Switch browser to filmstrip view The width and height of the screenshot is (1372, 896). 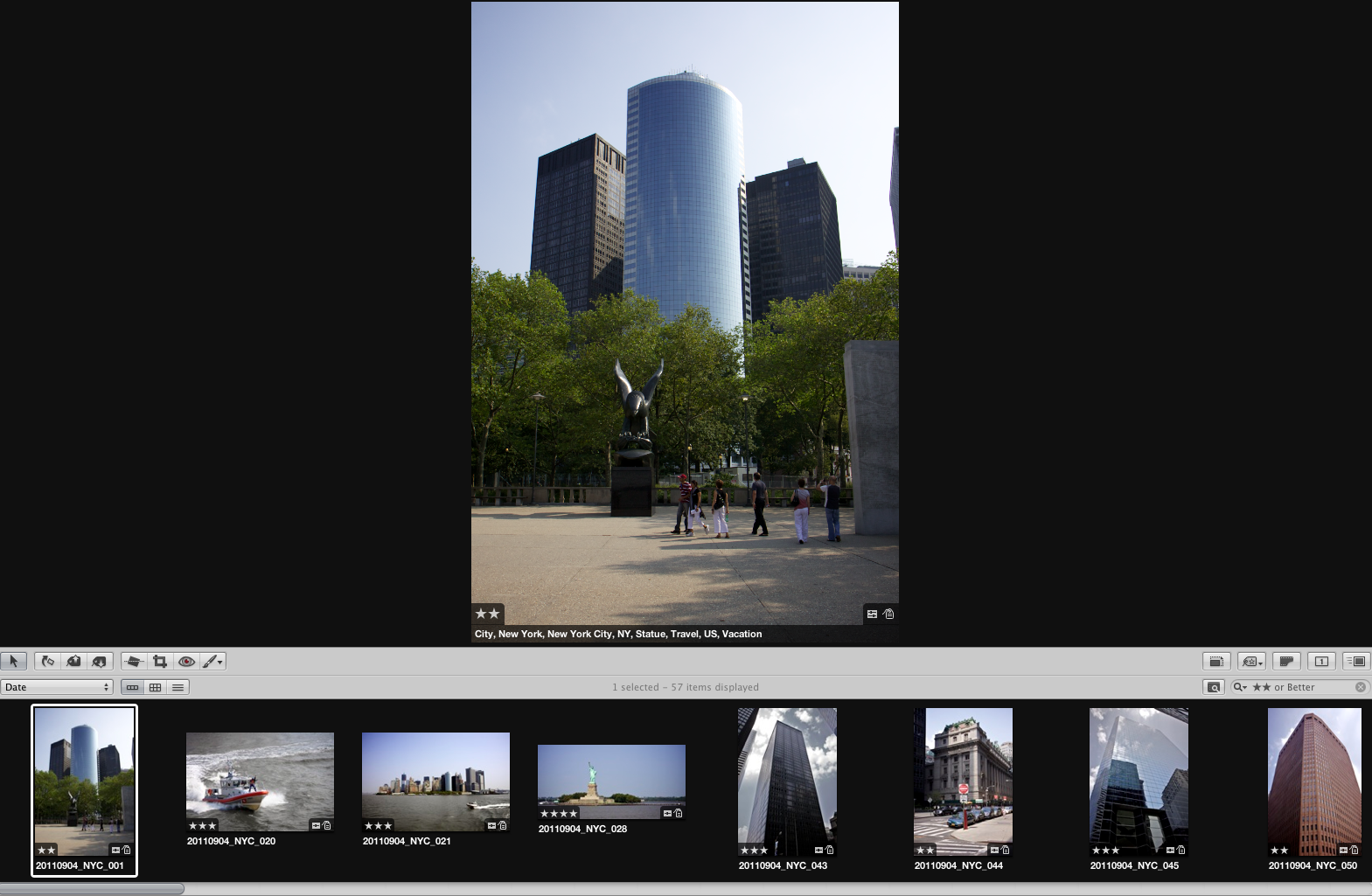pyautogui.click(x=132, y=687)
